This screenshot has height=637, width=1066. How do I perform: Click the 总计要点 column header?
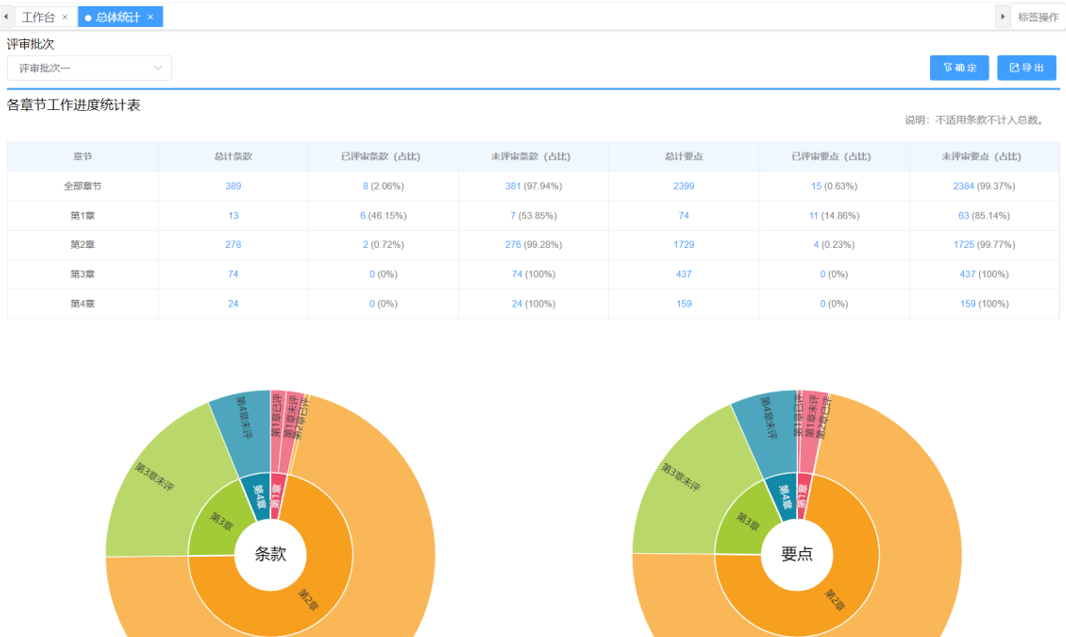tap(684, 156)
